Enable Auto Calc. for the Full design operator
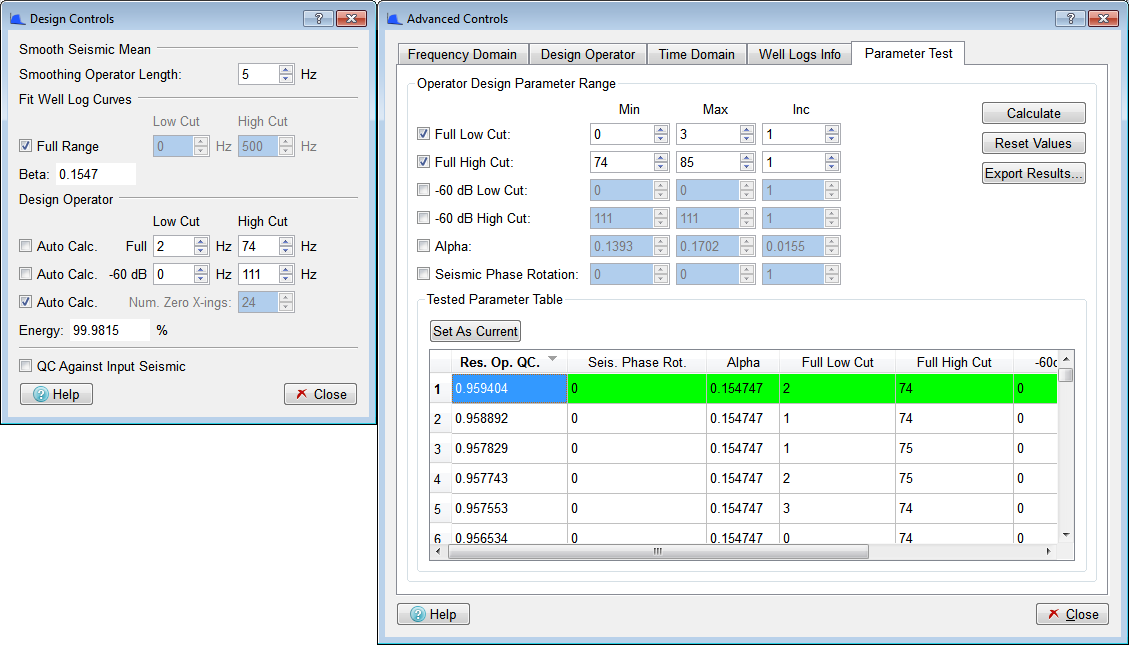This screenshot has width=1129, height=645. point(25,246)
